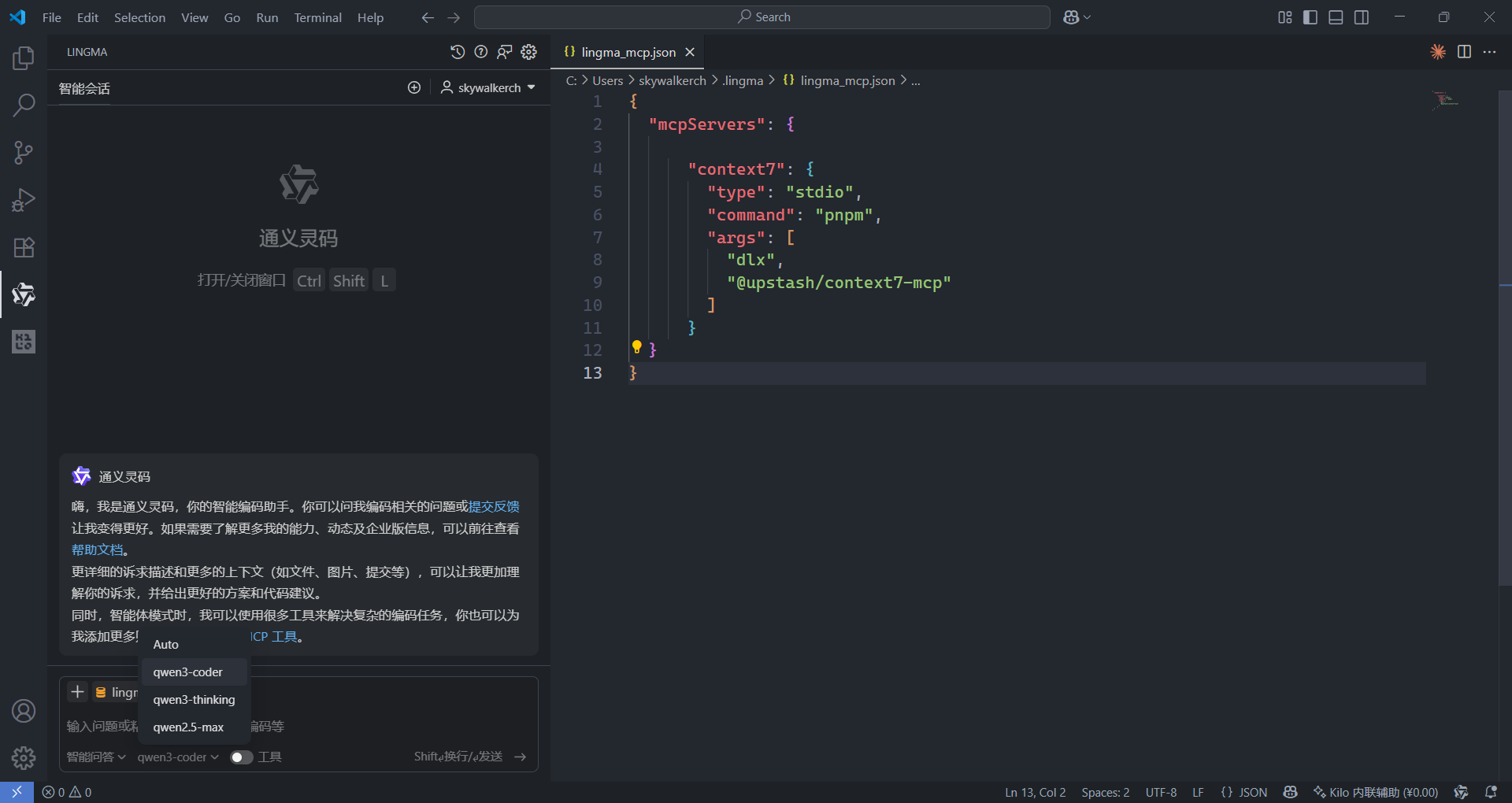Click the lightbulb code action on line 12
Screen dimensions: 1512x803
pos(637,347)
